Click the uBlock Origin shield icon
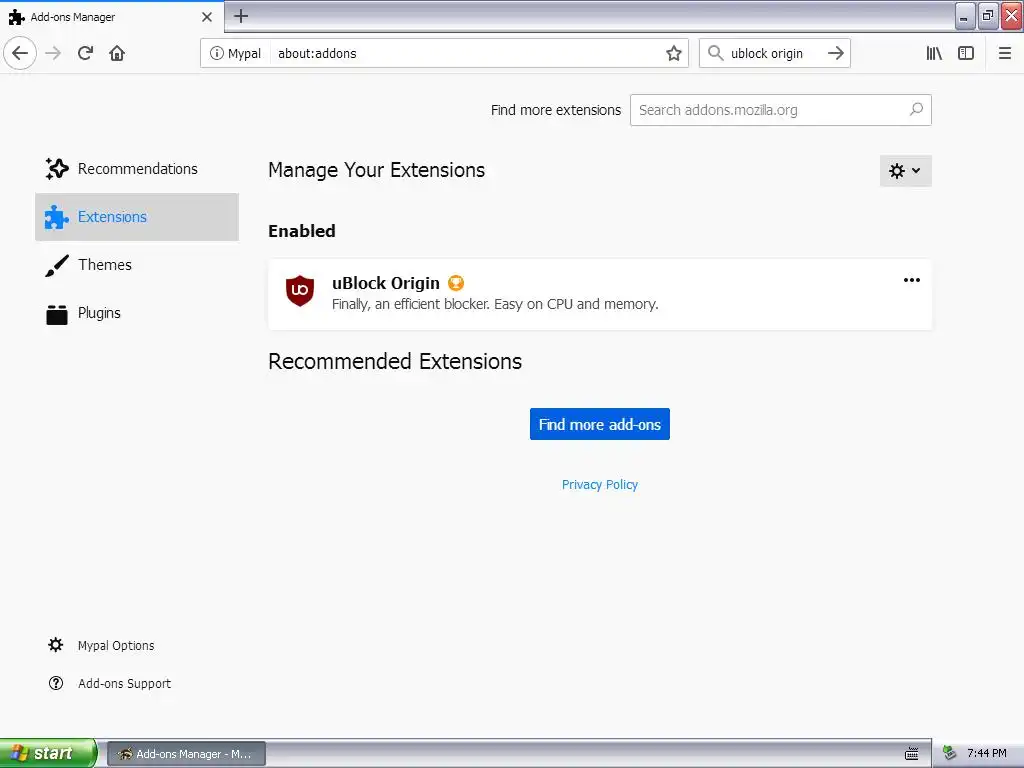1024x768 pixels. pos(300,291)
